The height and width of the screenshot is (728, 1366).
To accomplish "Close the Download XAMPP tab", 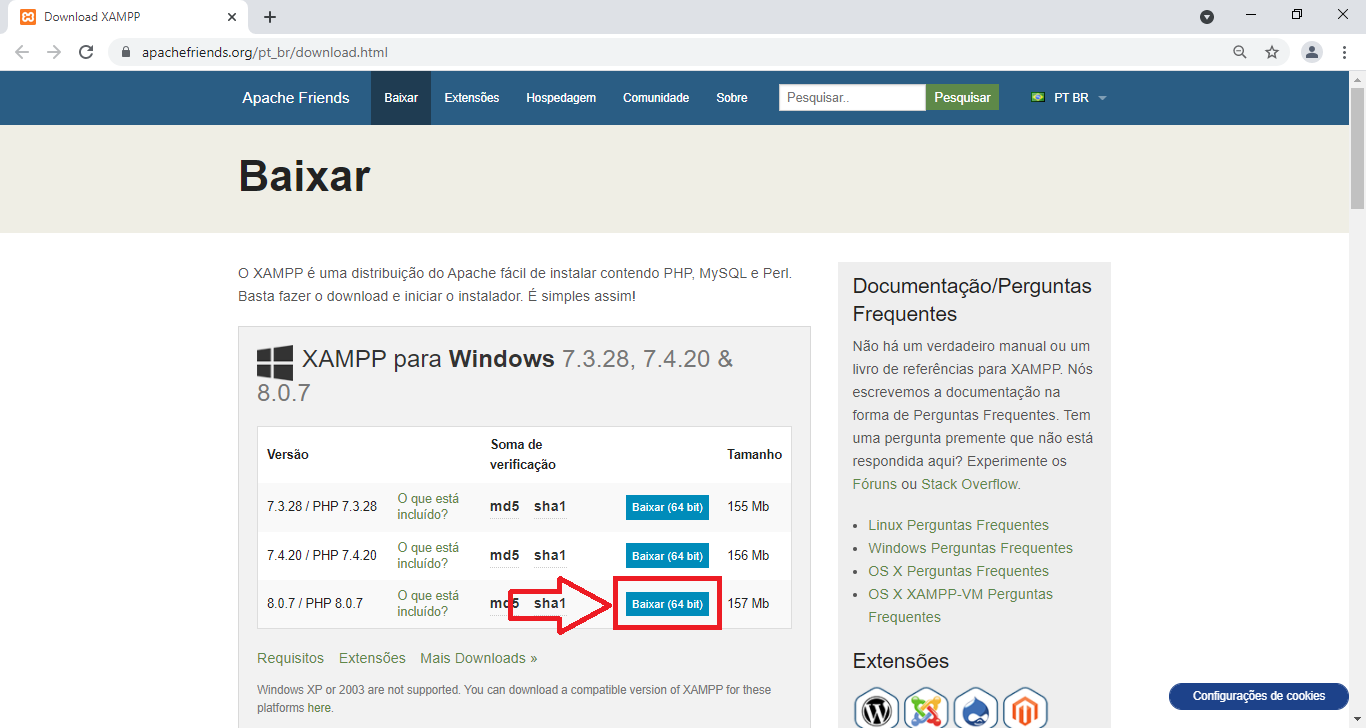I will 232,17.
